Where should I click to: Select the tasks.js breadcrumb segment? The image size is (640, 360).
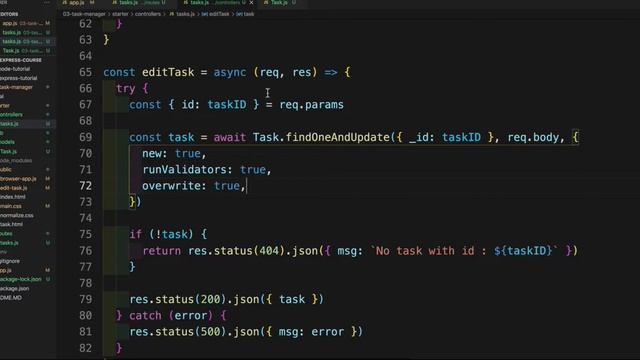click(x=182, y=14)
